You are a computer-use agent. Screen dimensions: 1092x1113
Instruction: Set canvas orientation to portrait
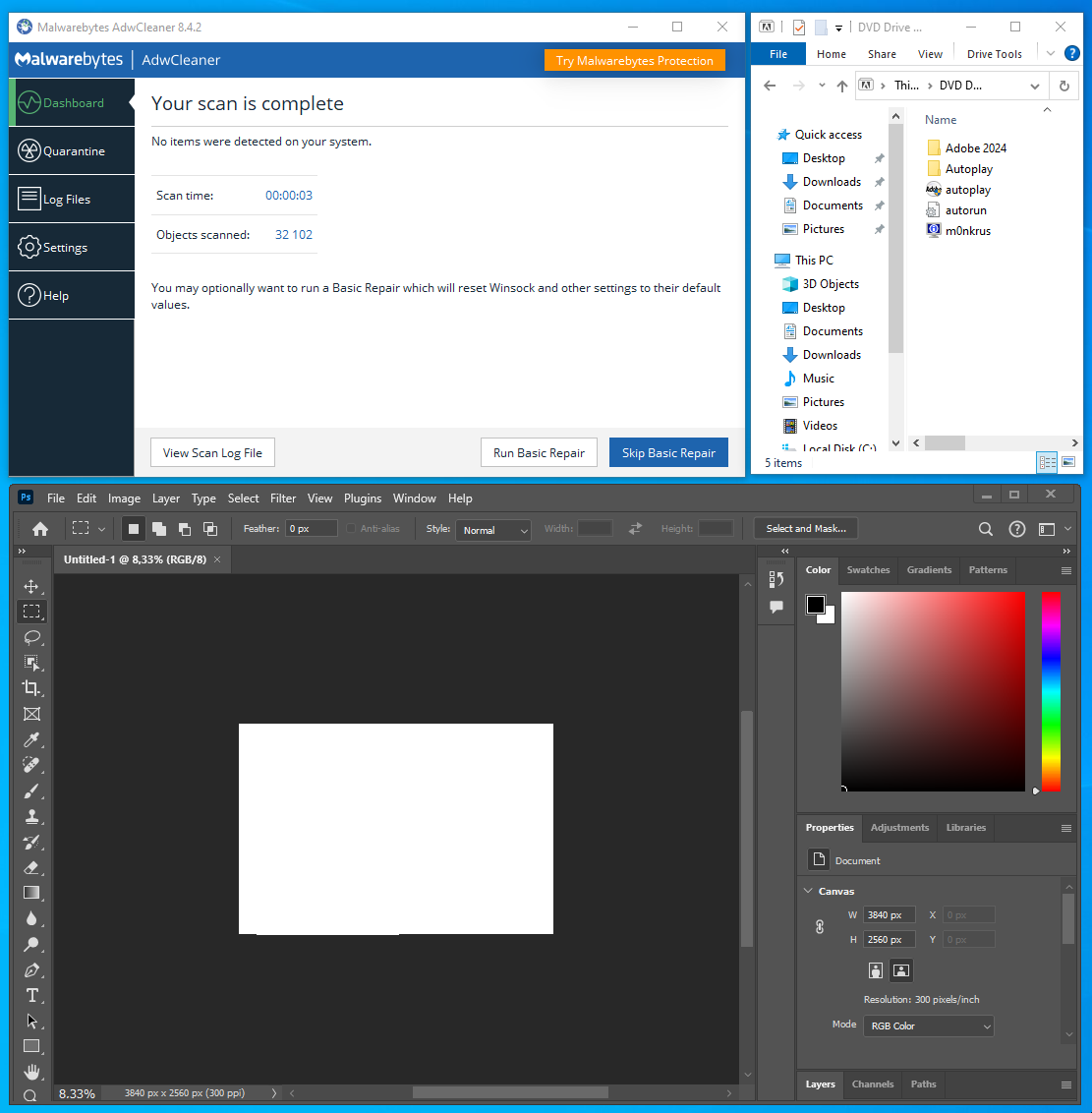pos(876,970)
